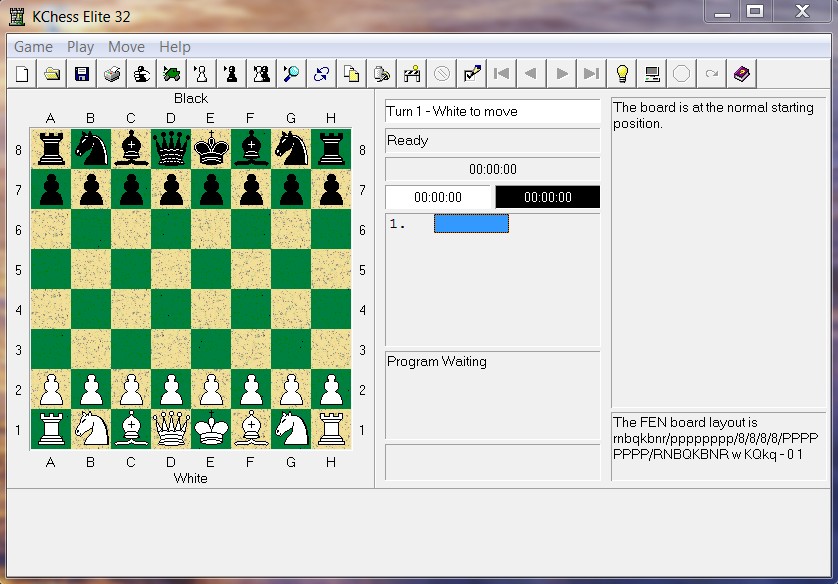Start a new game with the blank page icon
This screenshot has width=838, height=584.
pos(22,73)
